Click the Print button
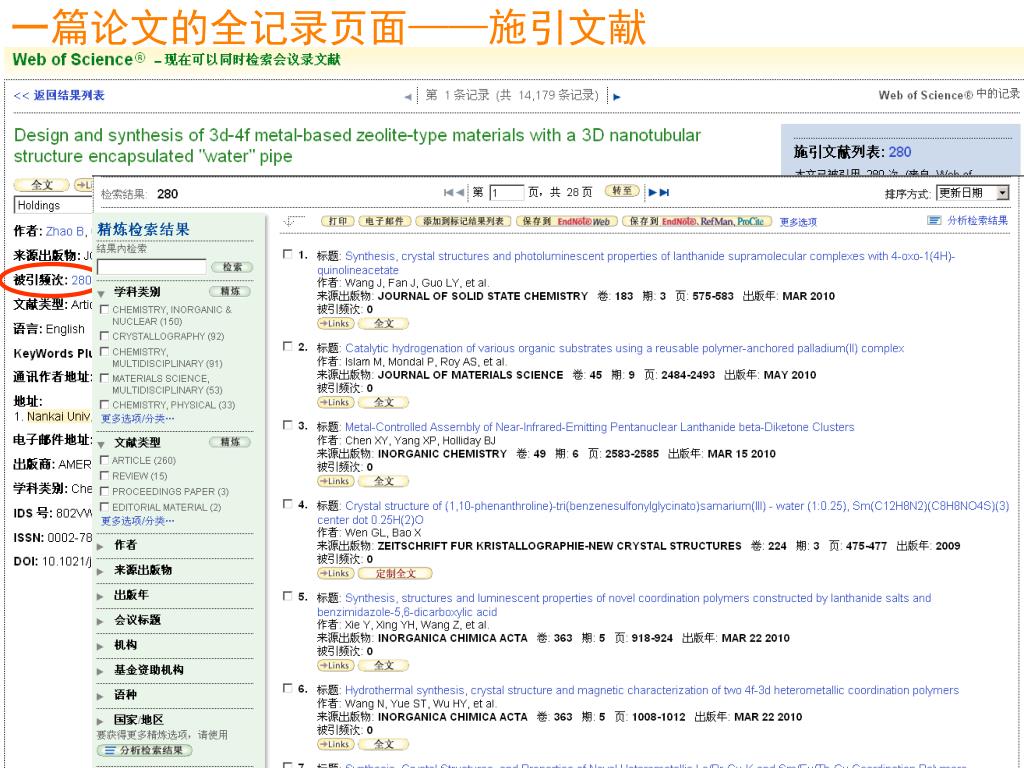 click(338, 221)
